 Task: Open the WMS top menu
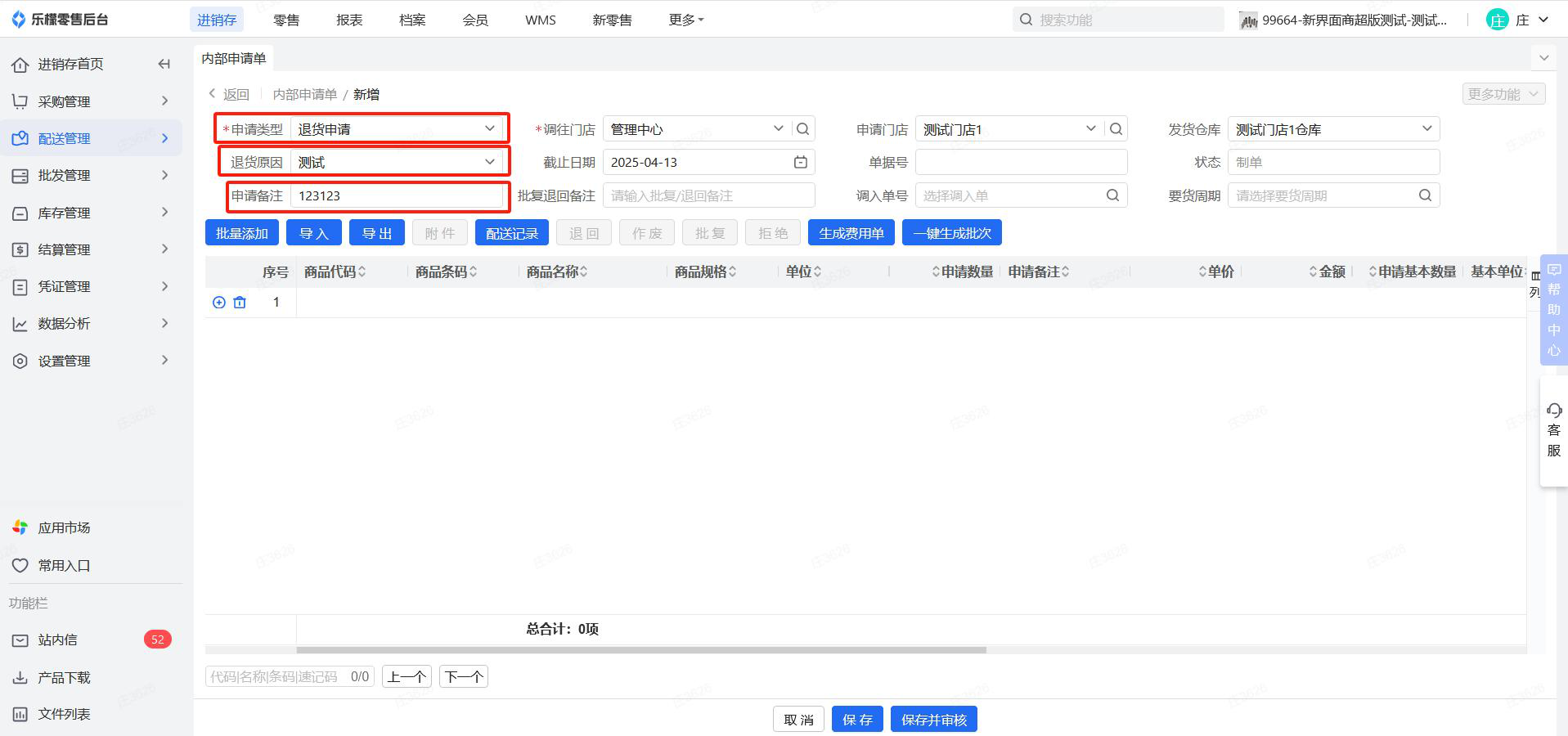[x=540, y=20]
